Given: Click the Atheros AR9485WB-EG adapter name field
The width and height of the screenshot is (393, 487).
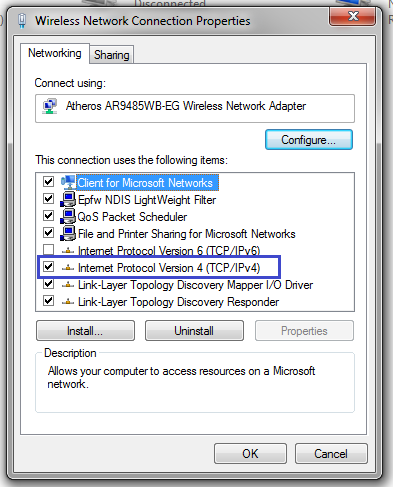Looking at the screenshot, I should click(x=195, y=109).
